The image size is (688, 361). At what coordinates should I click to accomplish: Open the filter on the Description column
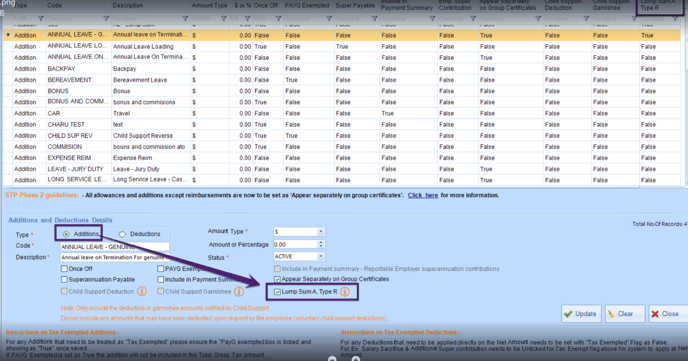pos(185,18)
